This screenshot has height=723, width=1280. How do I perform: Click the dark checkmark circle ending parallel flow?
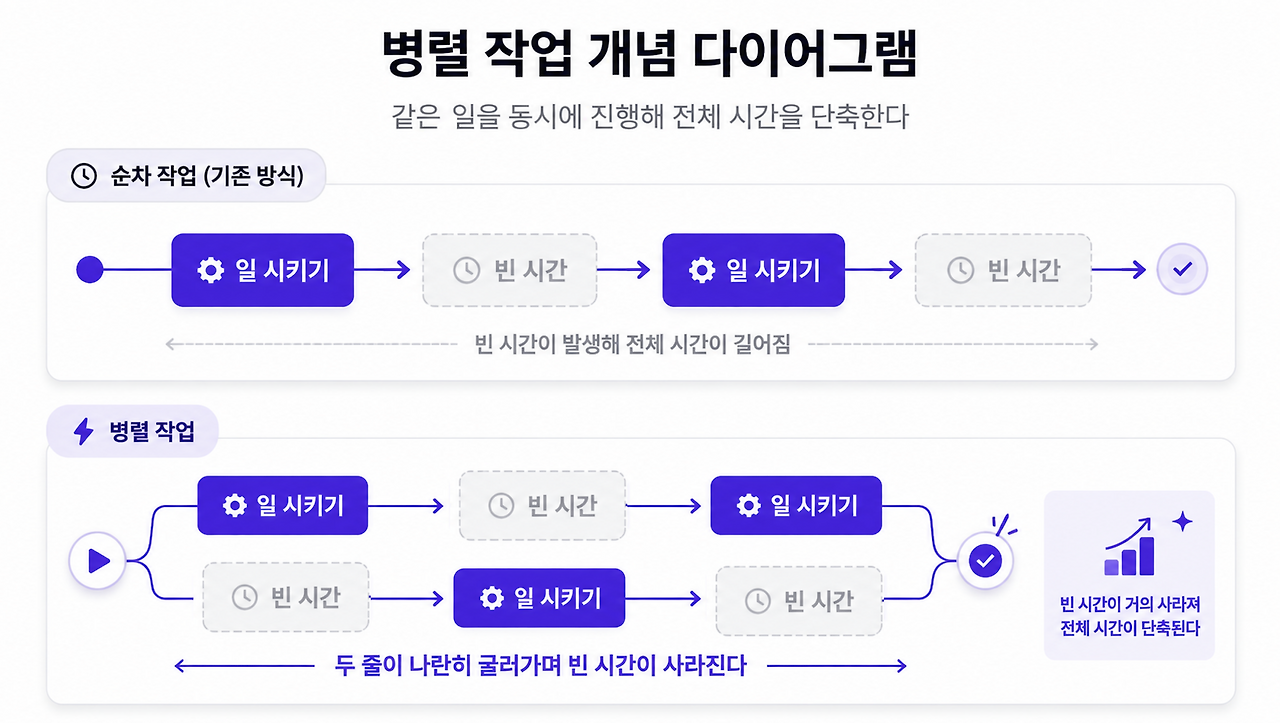point(985,561)
